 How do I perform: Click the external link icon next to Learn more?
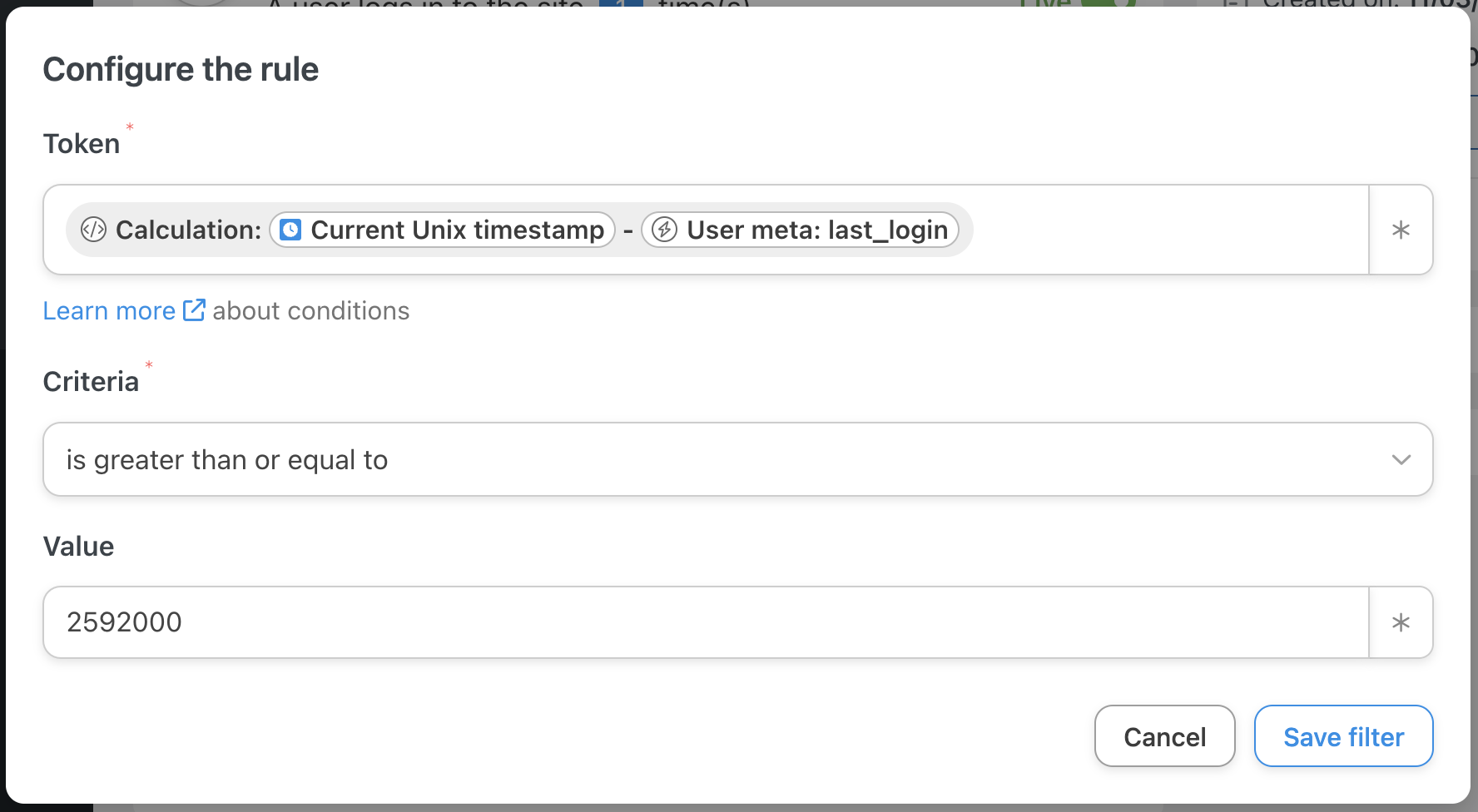(194, 309)
